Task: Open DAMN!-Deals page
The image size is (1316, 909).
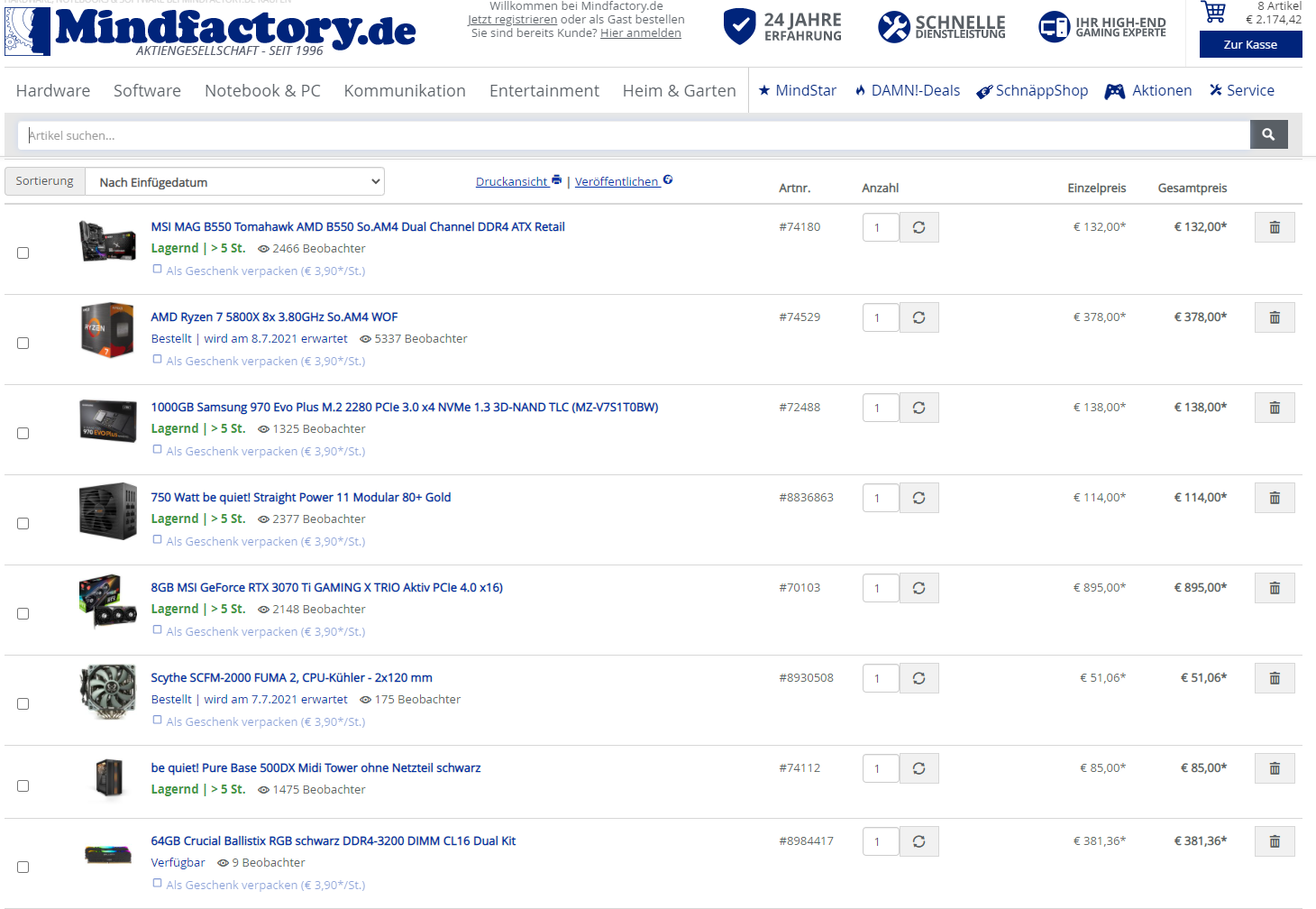Action: (x=907, y=90)
